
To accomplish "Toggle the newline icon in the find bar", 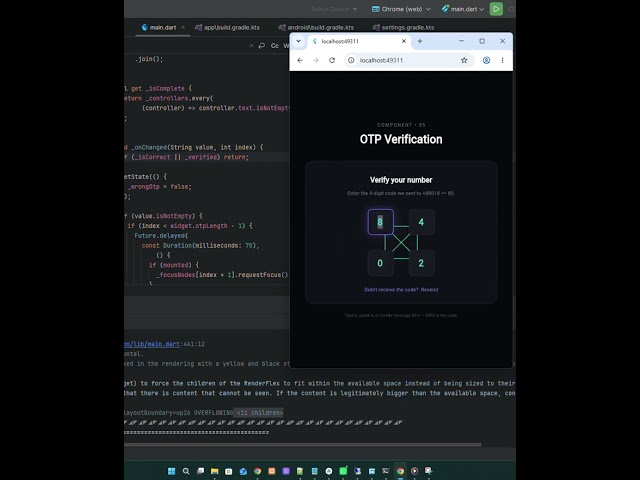I will (x=262, y=46).
